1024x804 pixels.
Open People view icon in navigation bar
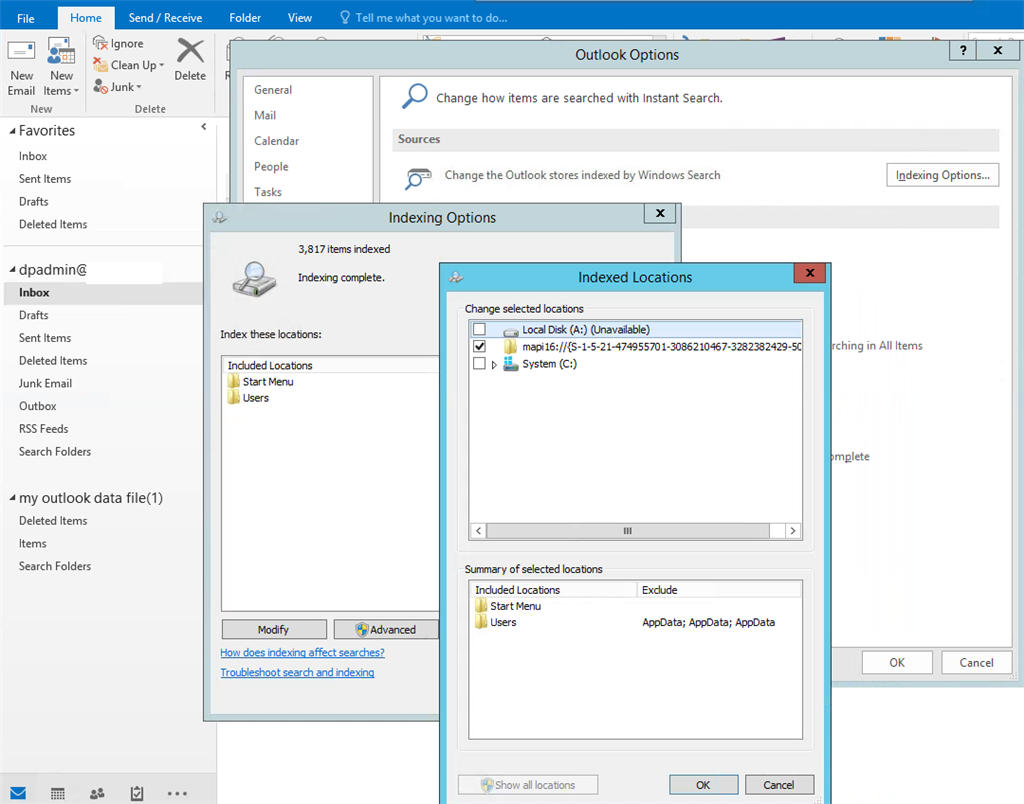tap(97, 793)
